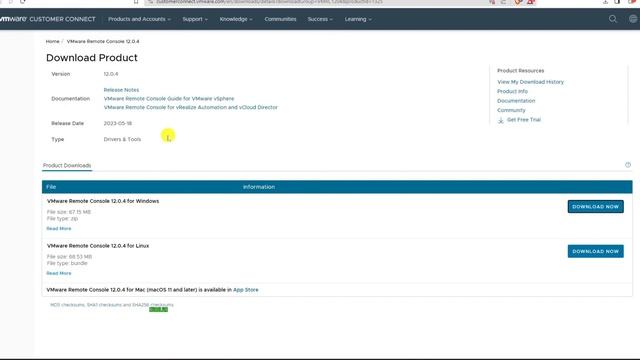Open Remote Console for vRealize Automation link
This screenshot has width=640, height=360.
click(191, 107)
